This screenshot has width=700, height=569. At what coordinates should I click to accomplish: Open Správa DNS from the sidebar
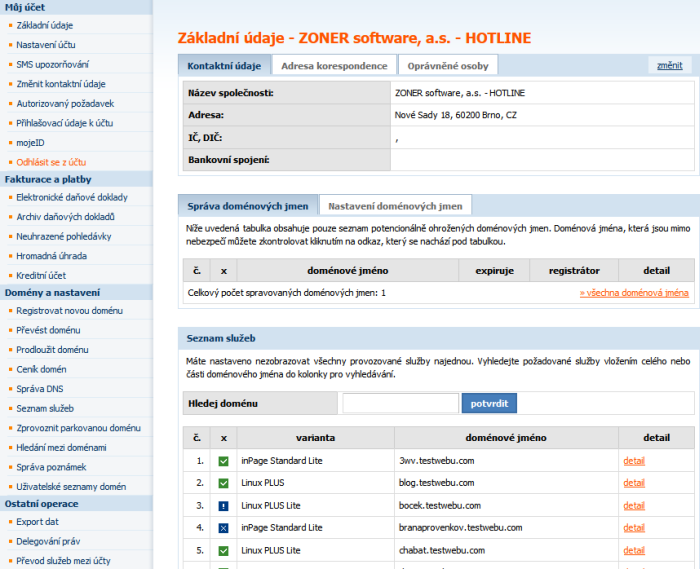[40, 389]
